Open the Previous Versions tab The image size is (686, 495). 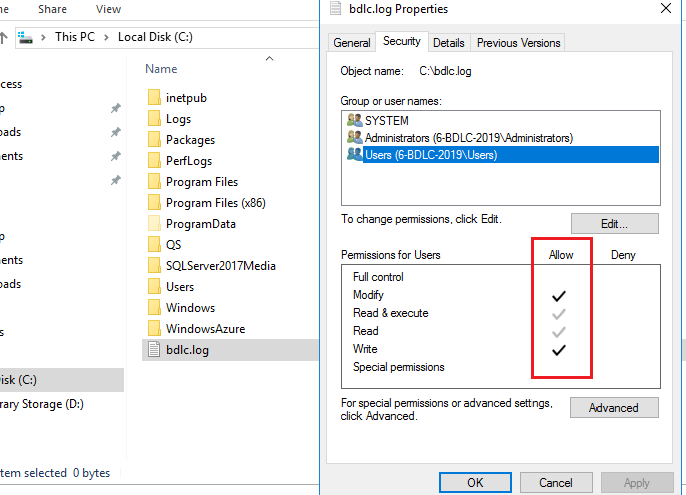tap(518, 43)
